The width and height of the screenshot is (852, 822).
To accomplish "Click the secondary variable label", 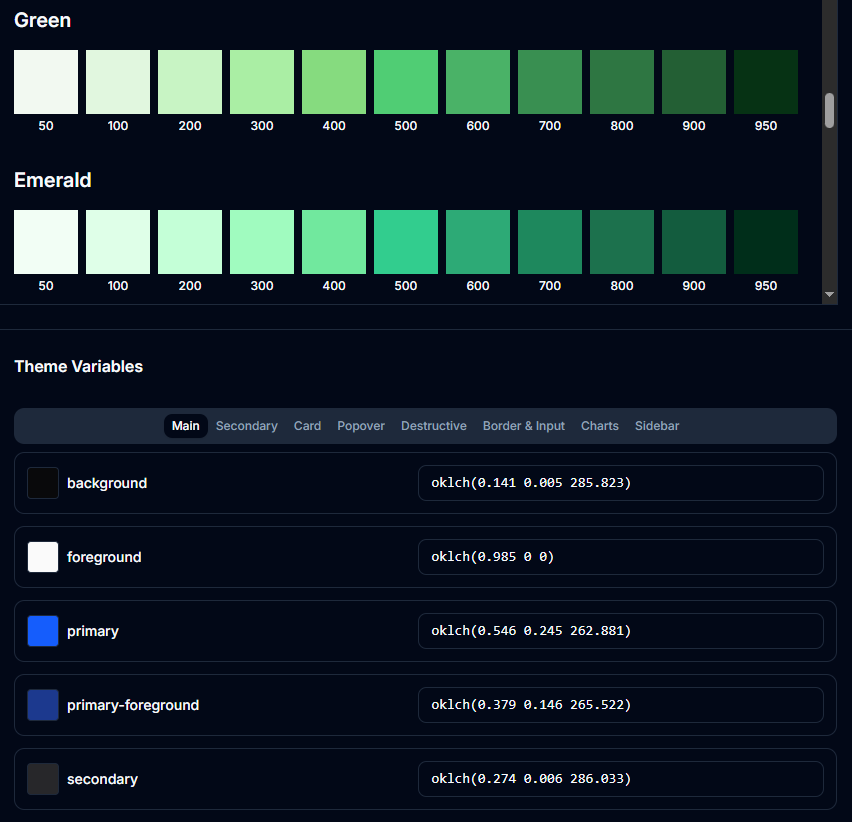I will [103, 779].
